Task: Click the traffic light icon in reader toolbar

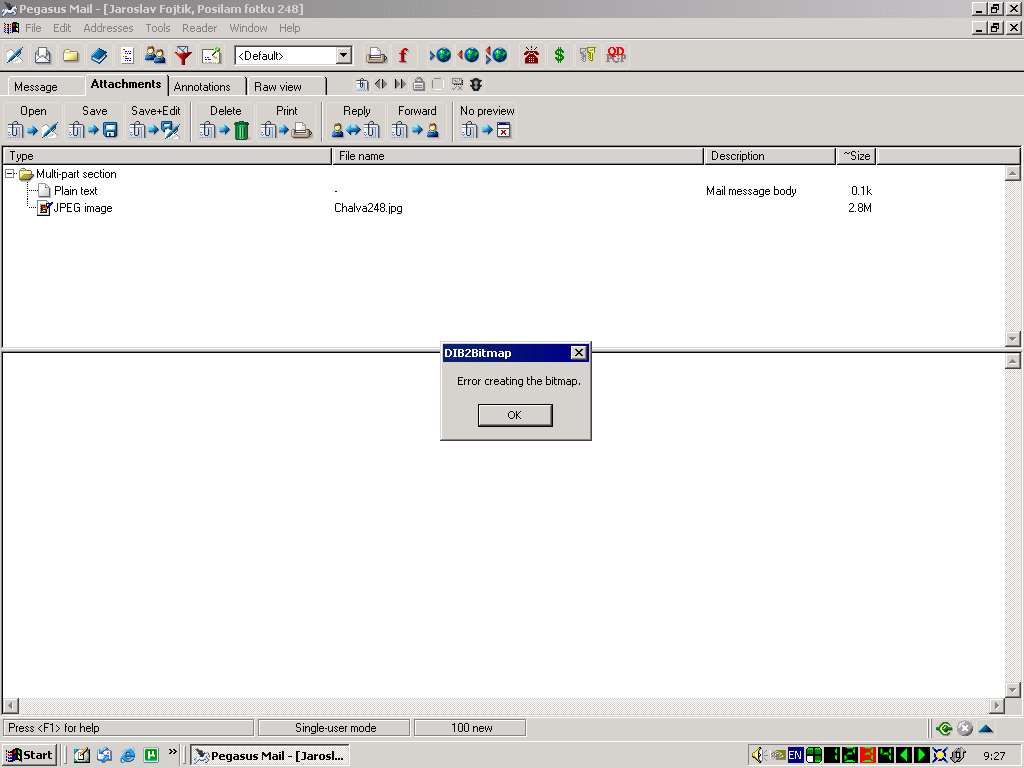Action: click(x=476, y=84)
